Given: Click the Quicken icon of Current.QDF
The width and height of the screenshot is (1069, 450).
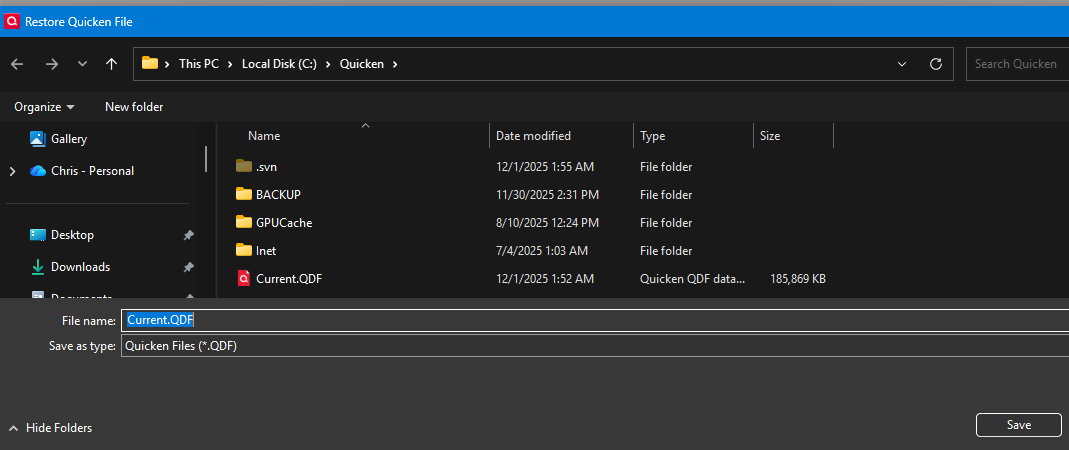Looking at the screenshot, I should pos(244,278).
